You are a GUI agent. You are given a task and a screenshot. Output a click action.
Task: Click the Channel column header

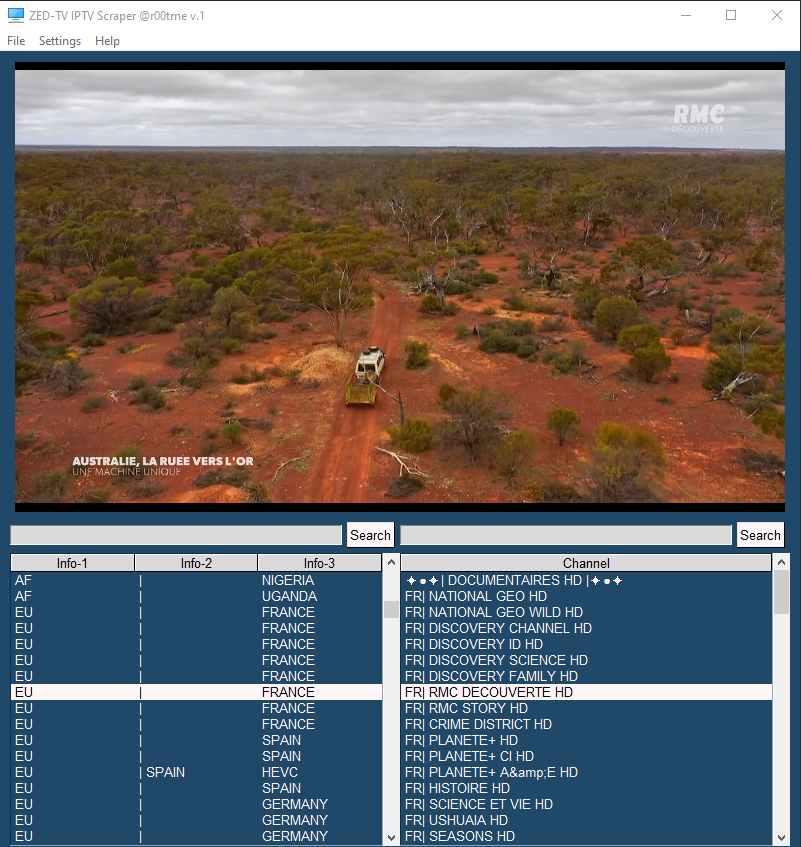[x=586, y=562]
